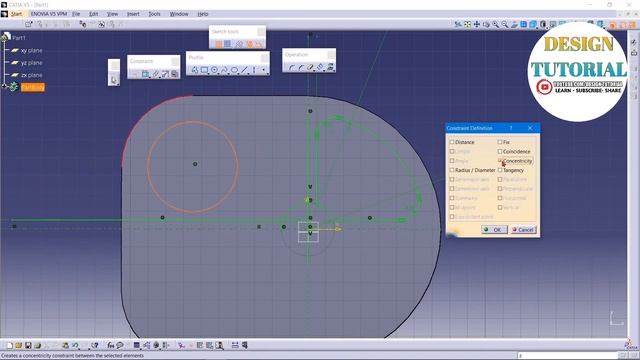Select the Ellipse tool in Profile toolbar
The image size is (640, 360).
[x=234, y=70]
